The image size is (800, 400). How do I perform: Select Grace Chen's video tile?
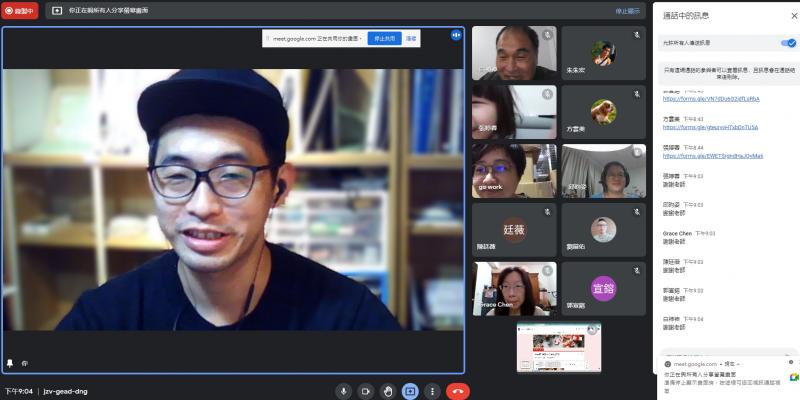(x=514, y=288)
